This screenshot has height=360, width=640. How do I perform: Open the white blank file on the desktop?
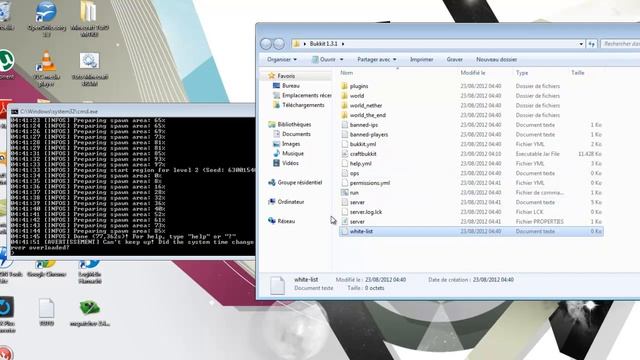click(47, 312)
